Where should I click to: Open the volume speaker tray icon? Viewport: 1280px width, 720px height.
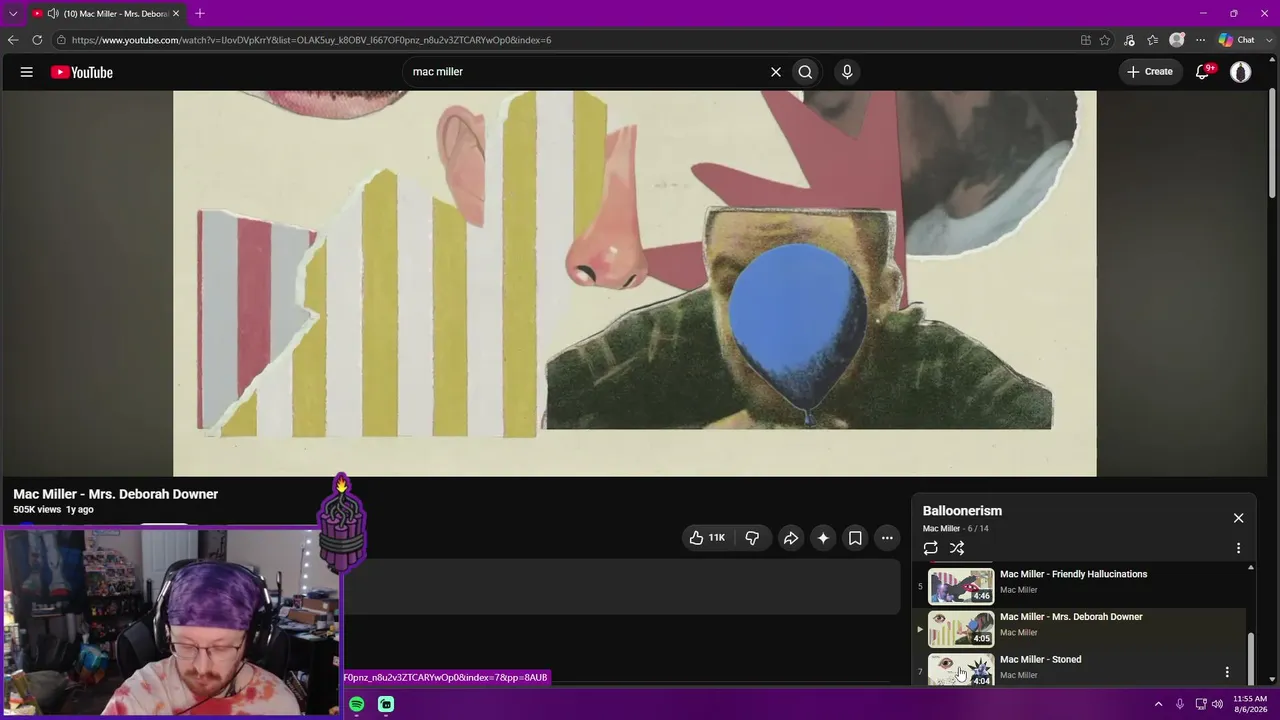click(x=1217, y=704)
